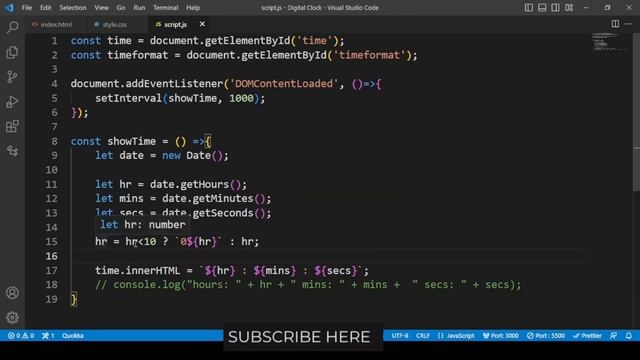640x360 pixels.
Task: Open the feedback status bar icon
Action: (613, 336)
